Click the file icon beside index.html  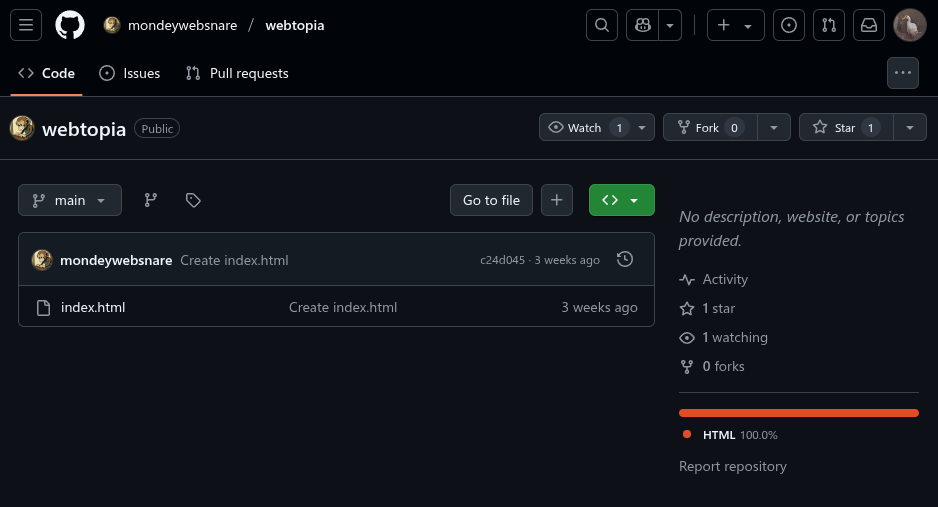point(43,307)
